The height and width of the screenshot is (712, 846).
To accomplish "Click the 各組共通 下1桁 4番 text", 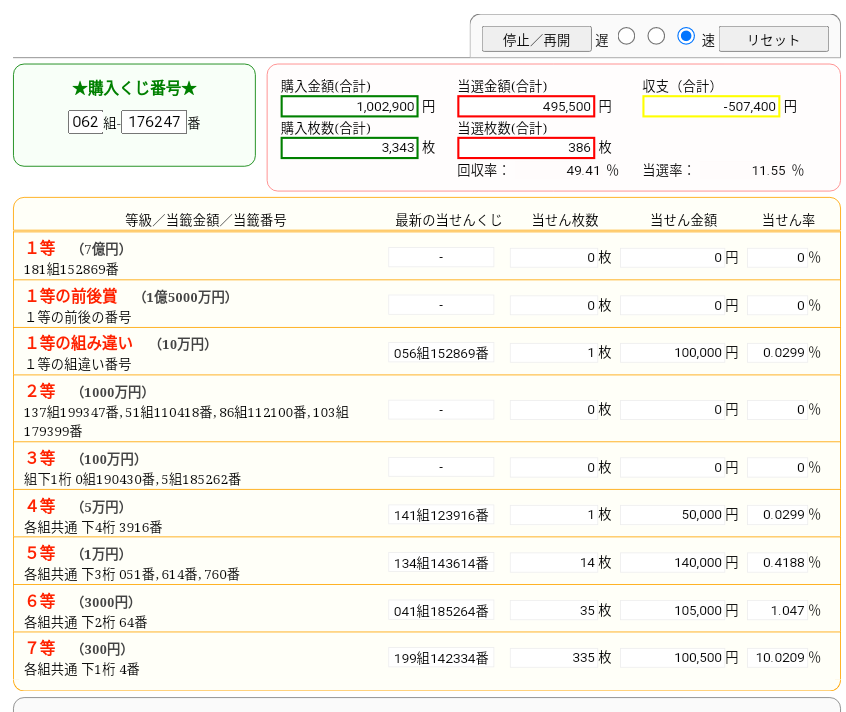I will click(81, 669).
